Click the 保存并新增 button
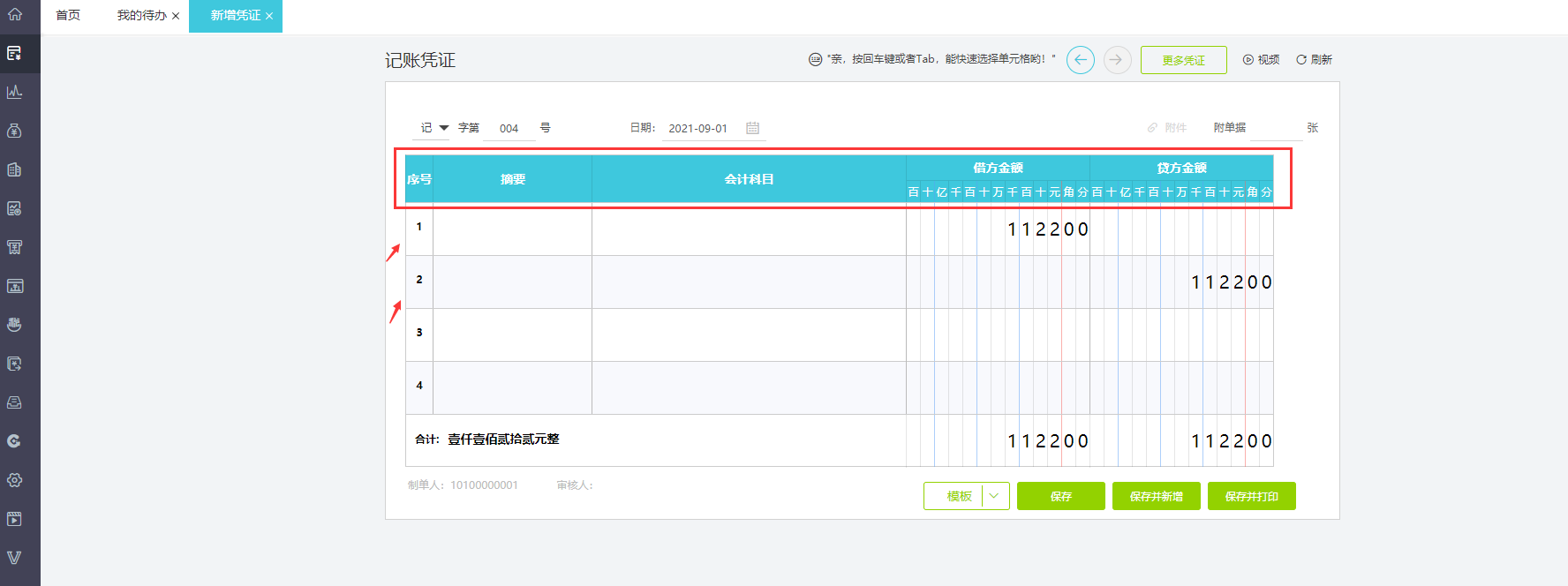This screenshot has width=1568, height=586. click(x=1156, y=496)
